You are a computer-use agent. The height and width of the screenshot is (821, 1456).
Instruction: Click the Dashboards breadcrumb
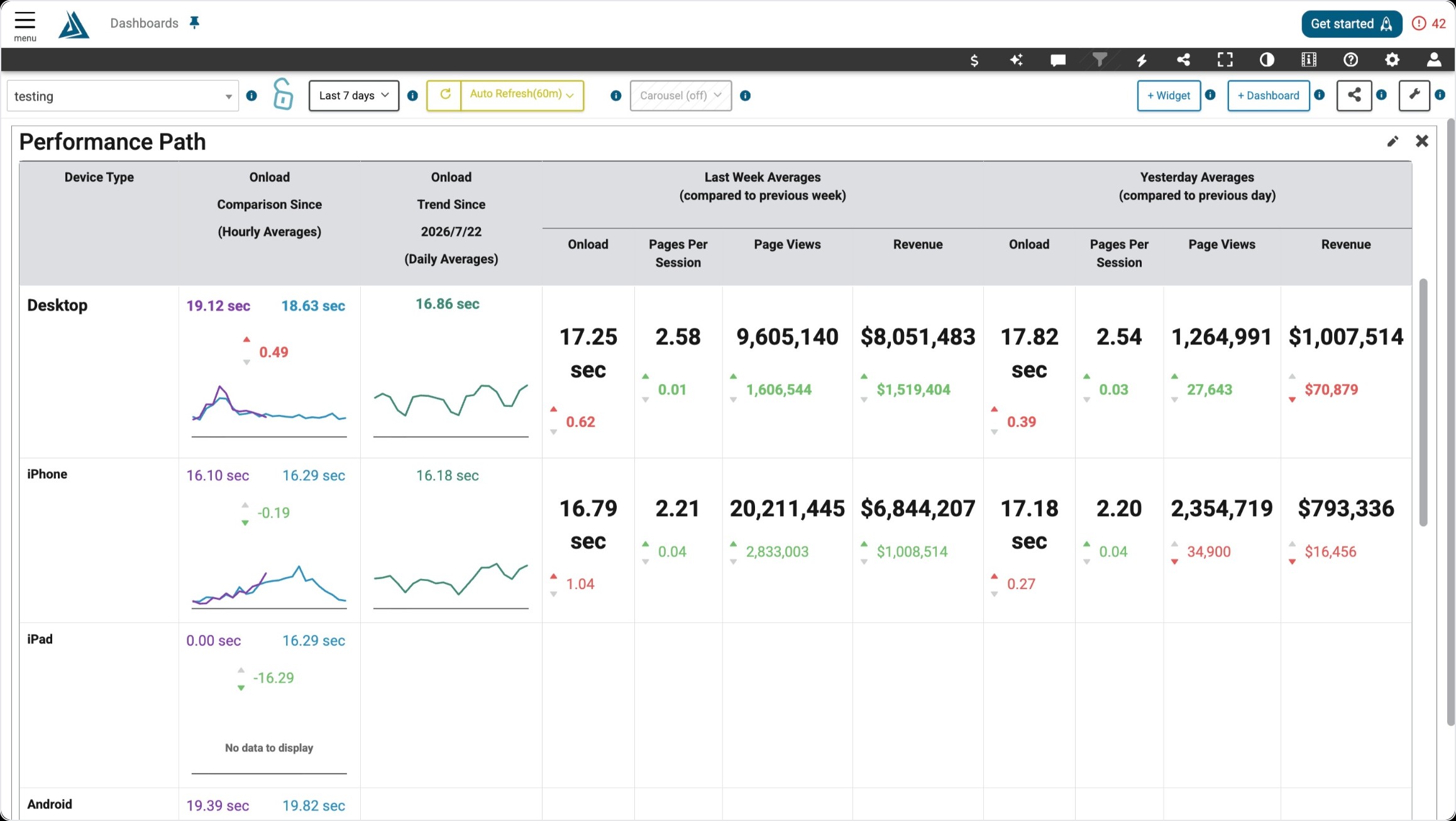tap(145, 23)
